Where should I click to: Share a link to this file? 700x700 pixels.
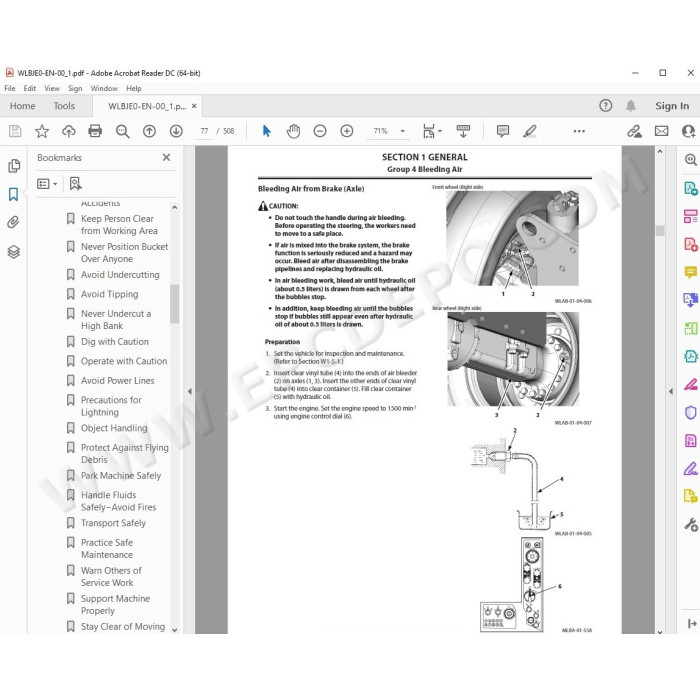tap(634, 131)
